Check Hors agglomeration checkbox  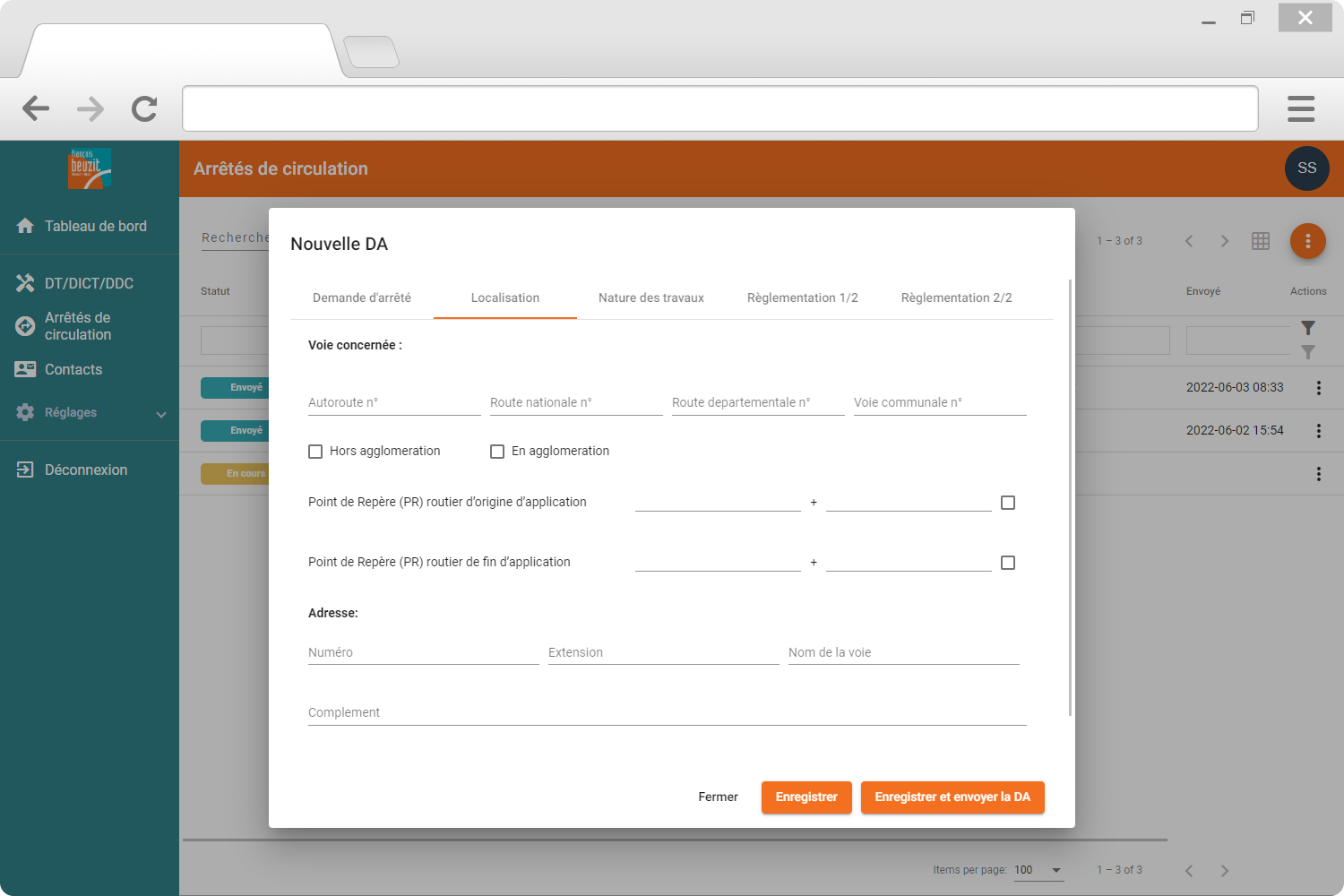point(315,452)
